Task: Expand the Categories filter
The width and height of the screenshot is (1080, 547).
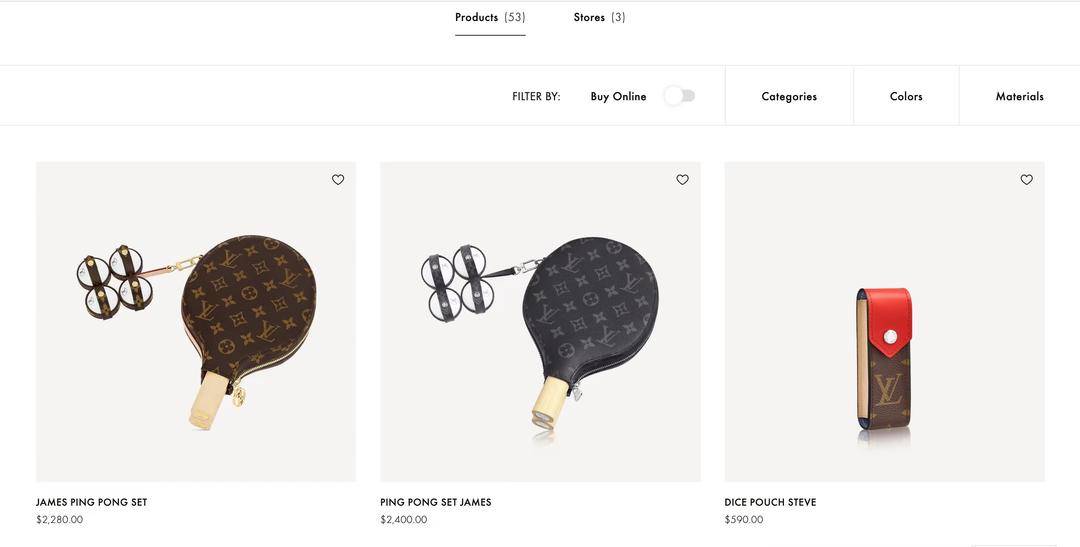Action: coord(789,97)
